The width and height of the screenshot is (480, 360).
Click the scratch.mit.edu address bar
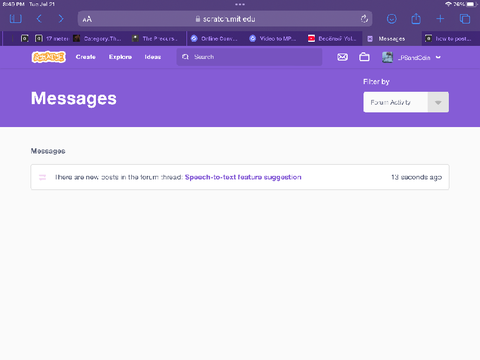point(225,19)
